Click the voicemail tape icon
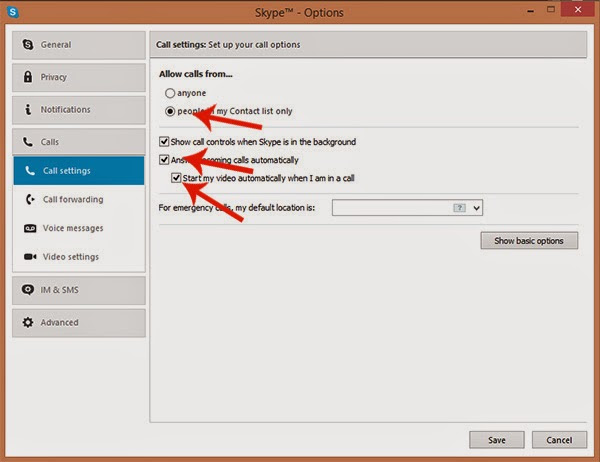This screenshot has height=462, width=600. click(x=30, y=228)
